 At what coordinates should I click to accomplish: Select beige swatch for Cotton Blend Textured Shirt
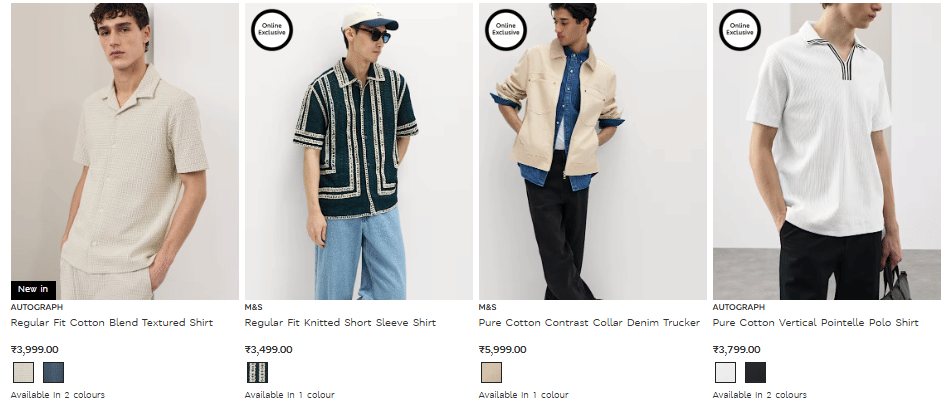tap(24, 372)
